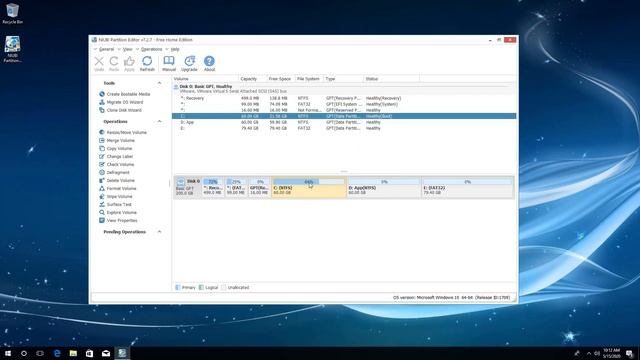The image size is (640, 360).
Task: Sort by the Free Space column header
Action: (x=280, y=78)
